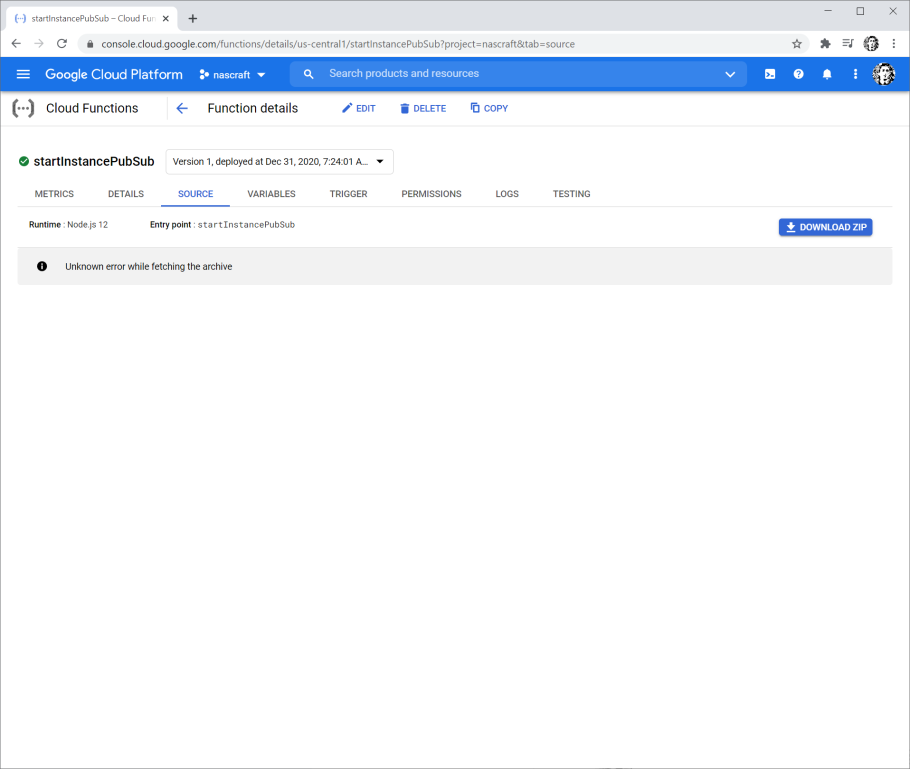The image size is (910, 769).
Task: Focus the Search products and resources field
Action: [x=500, y=74]
